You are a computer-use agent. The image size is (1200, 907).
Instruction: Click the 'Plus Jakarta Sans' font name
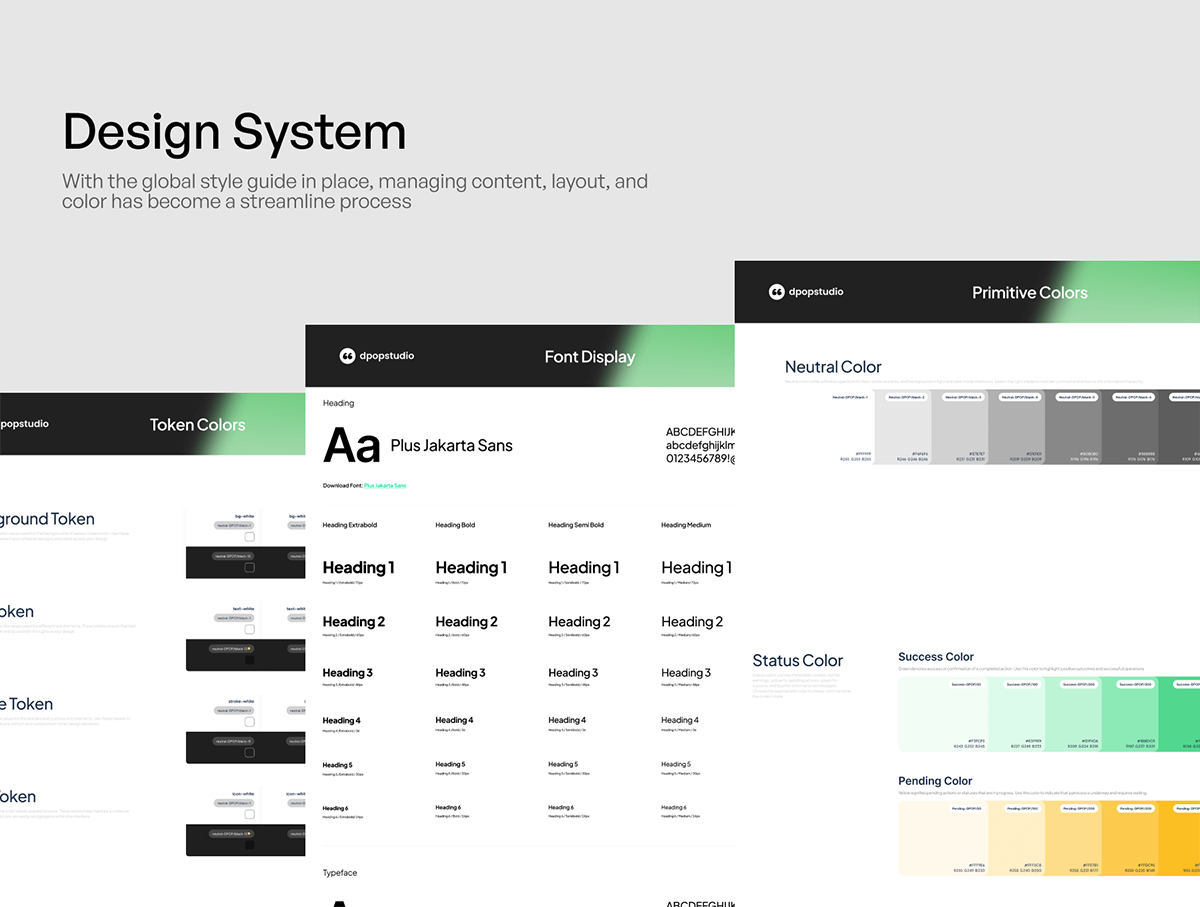[451, 446]
